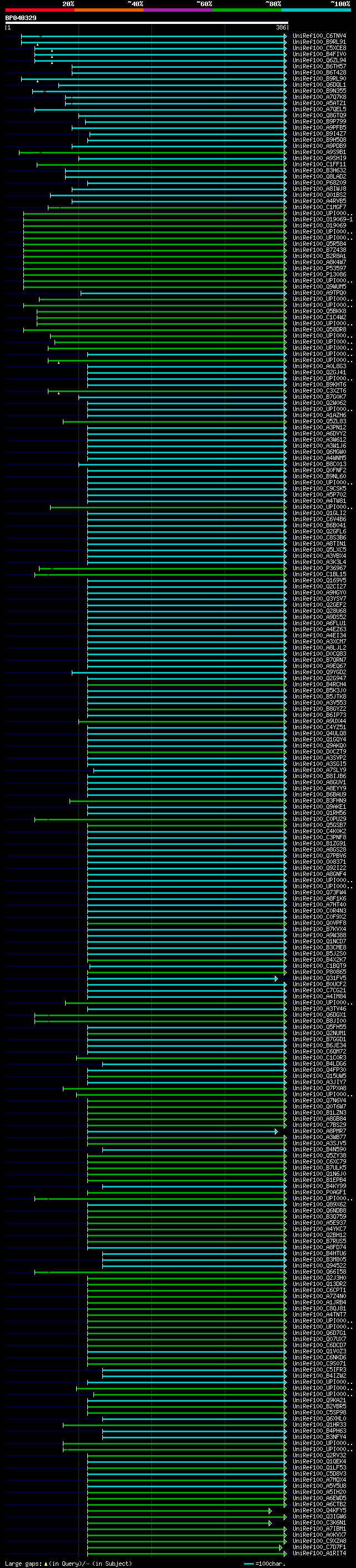Click hit label UniRef100_Q1RH56
Image resolution: width=356 pixels, height=1568 pixels.
[x=319, y=813]
